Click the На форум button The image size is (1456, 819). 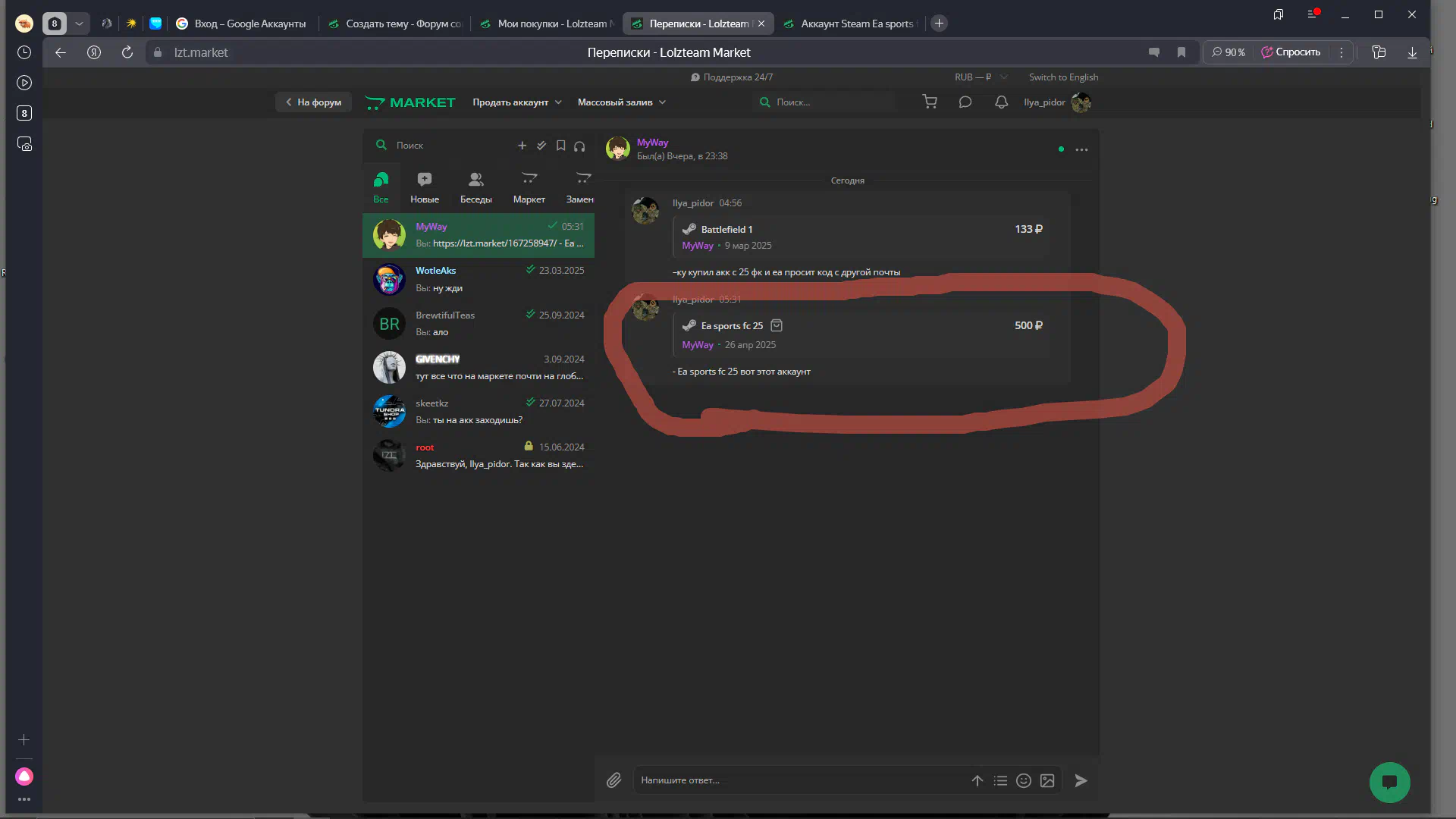click(313, 102)
